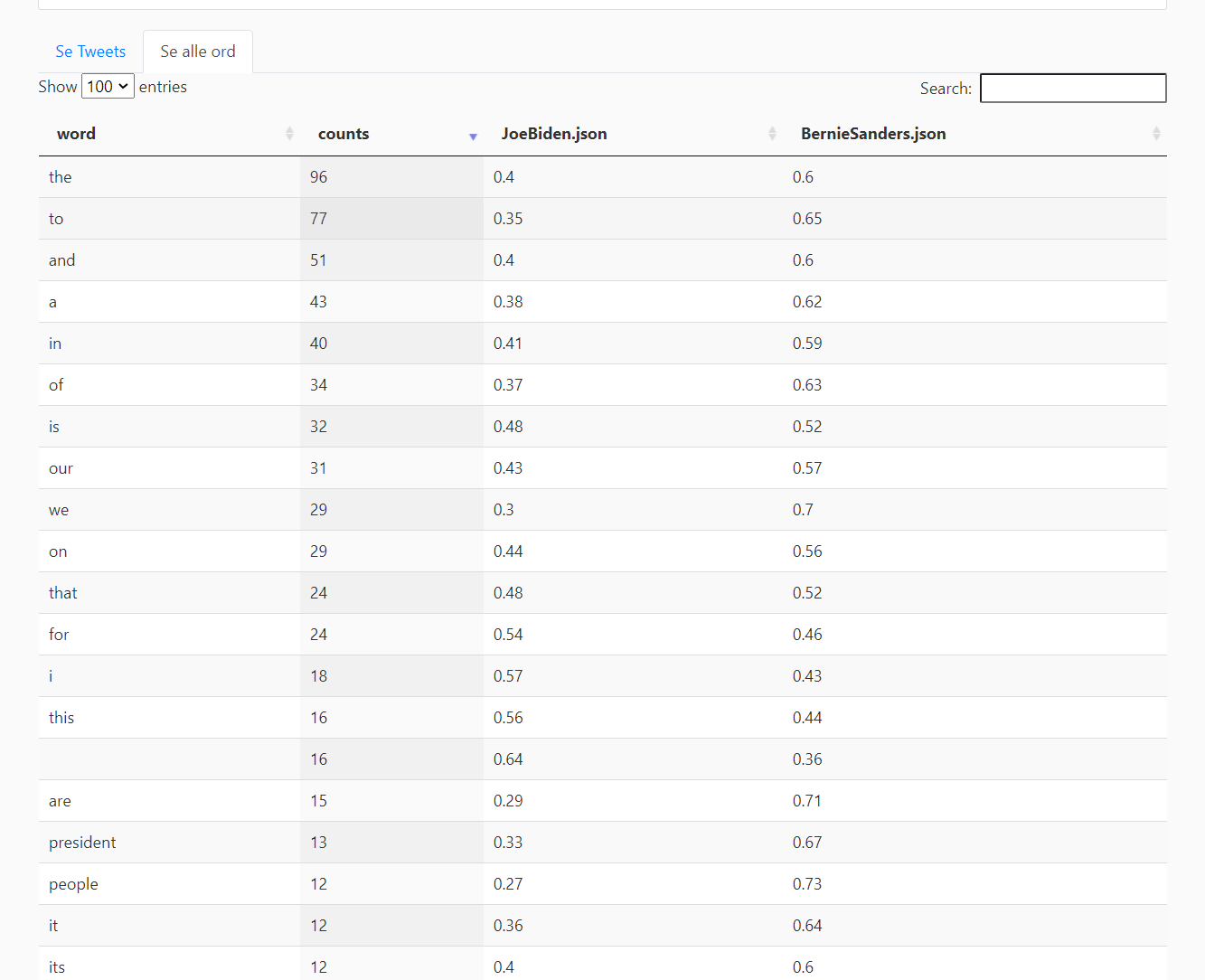Viewport: 1205px width, 980px height.
Task: Click the JoeBiden.json header label
Action: click(x=554, y=134)
